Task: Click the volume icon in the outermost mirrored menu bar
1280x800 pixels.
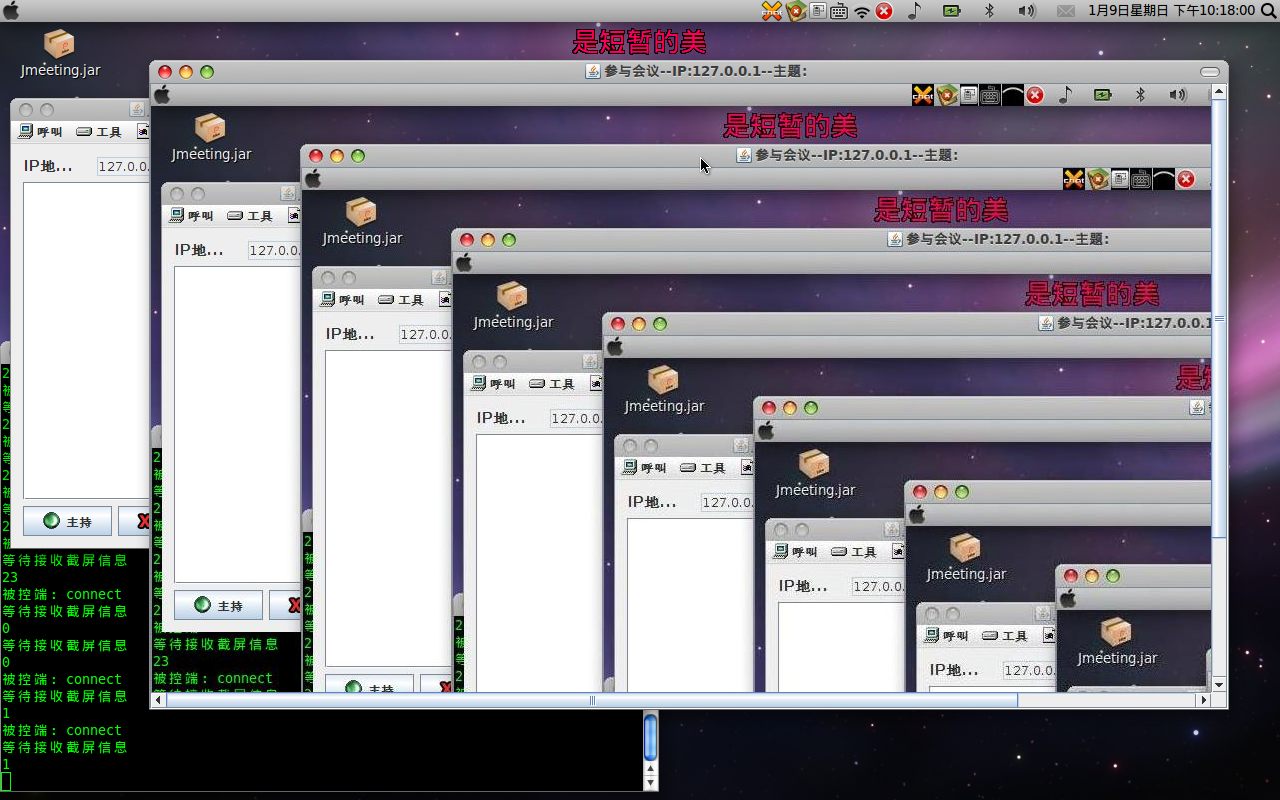Action: point(1178,95)
